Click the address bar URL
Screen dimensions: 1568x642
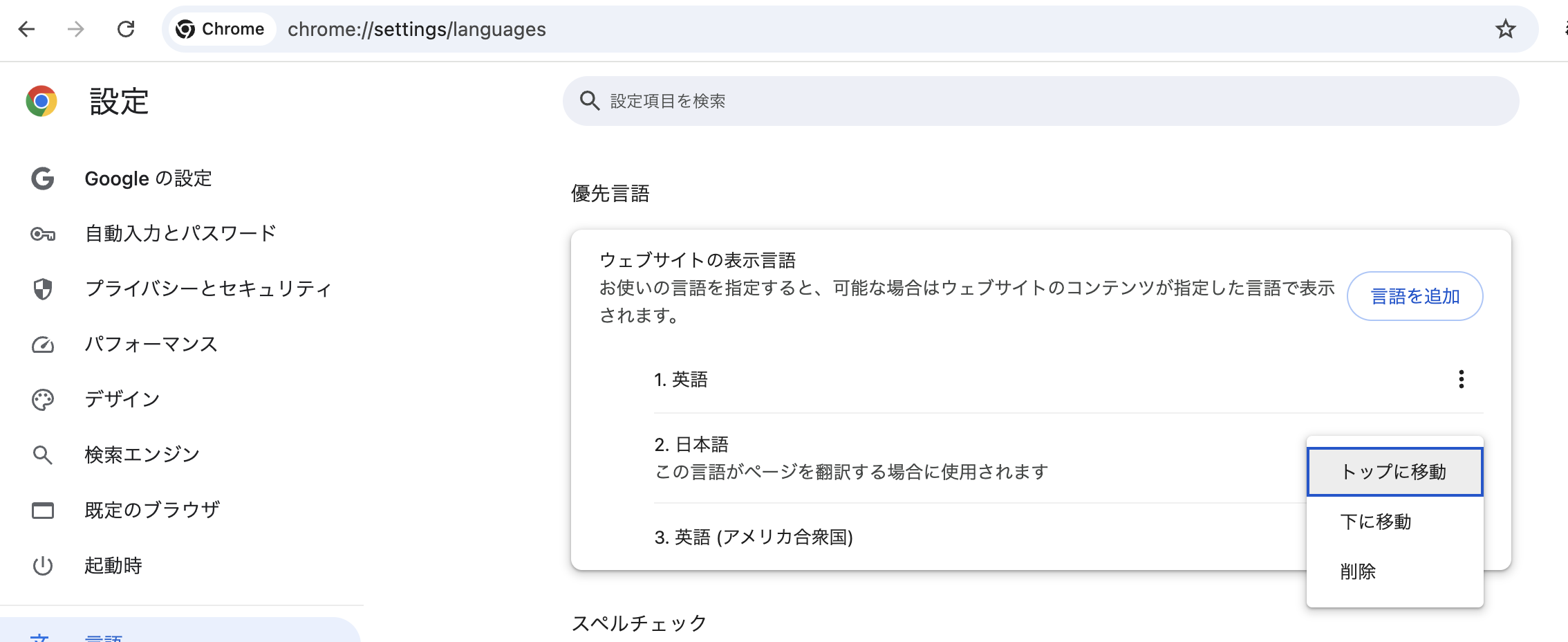(417, 29)
